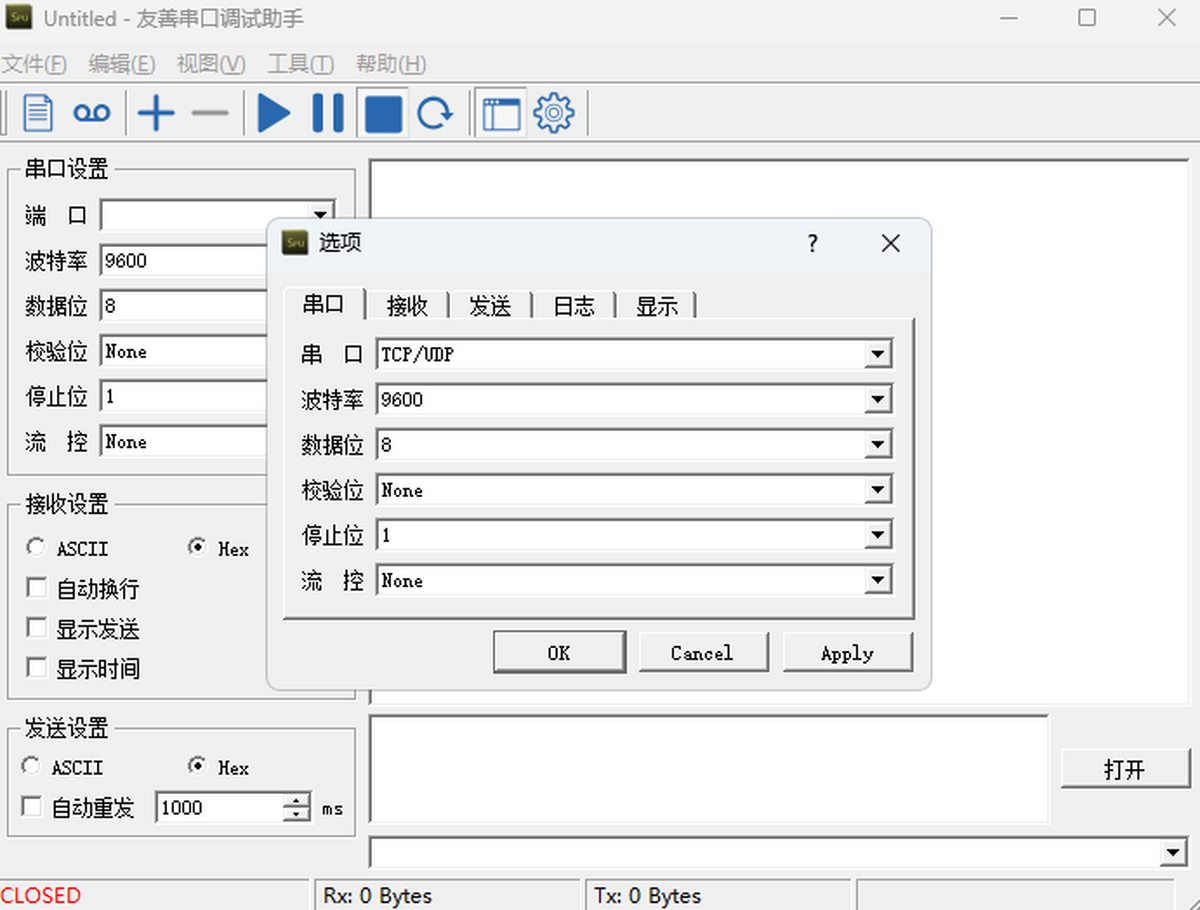
Task: Click the 打开 button
Action: [x=1124, y=769]
